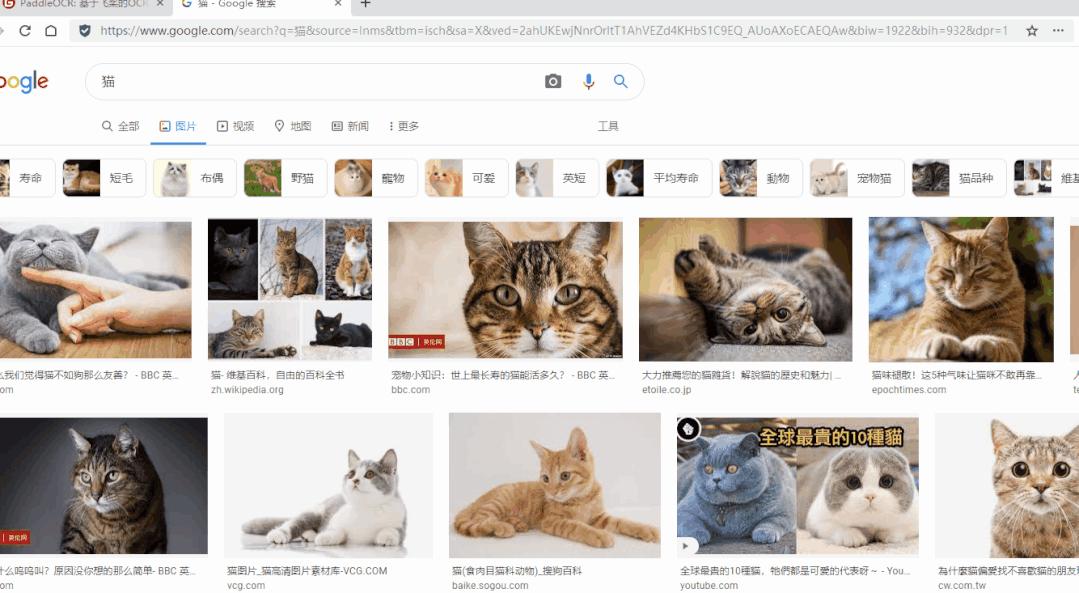Visit the etoile.co.jp source link
The image size is (1079, 593).
666,390
